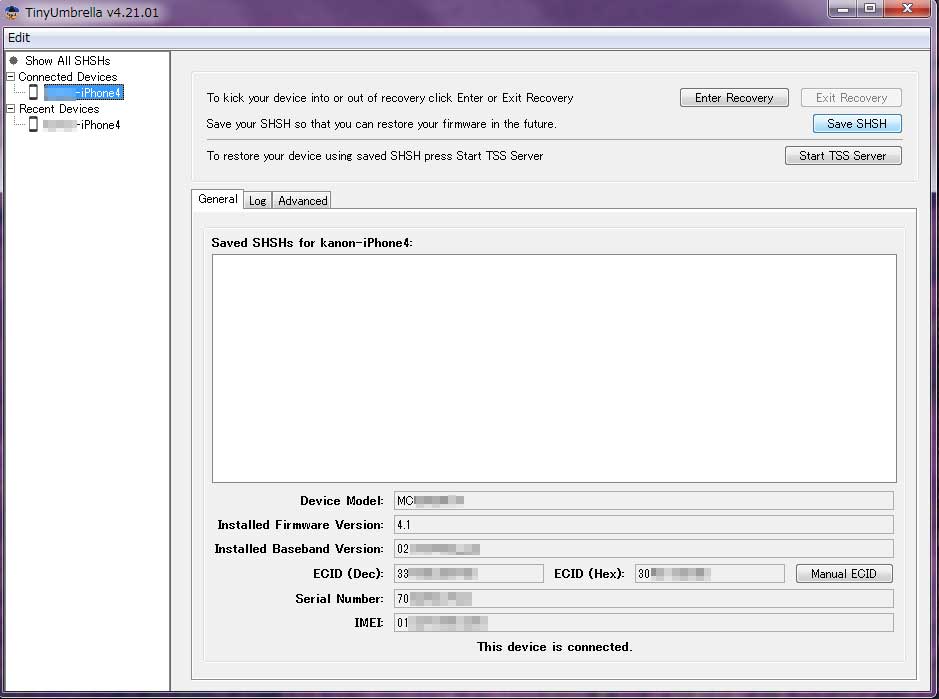The image size is (939, 699).
Task: Switch to the Advanced tab
Action: (302, 201)
